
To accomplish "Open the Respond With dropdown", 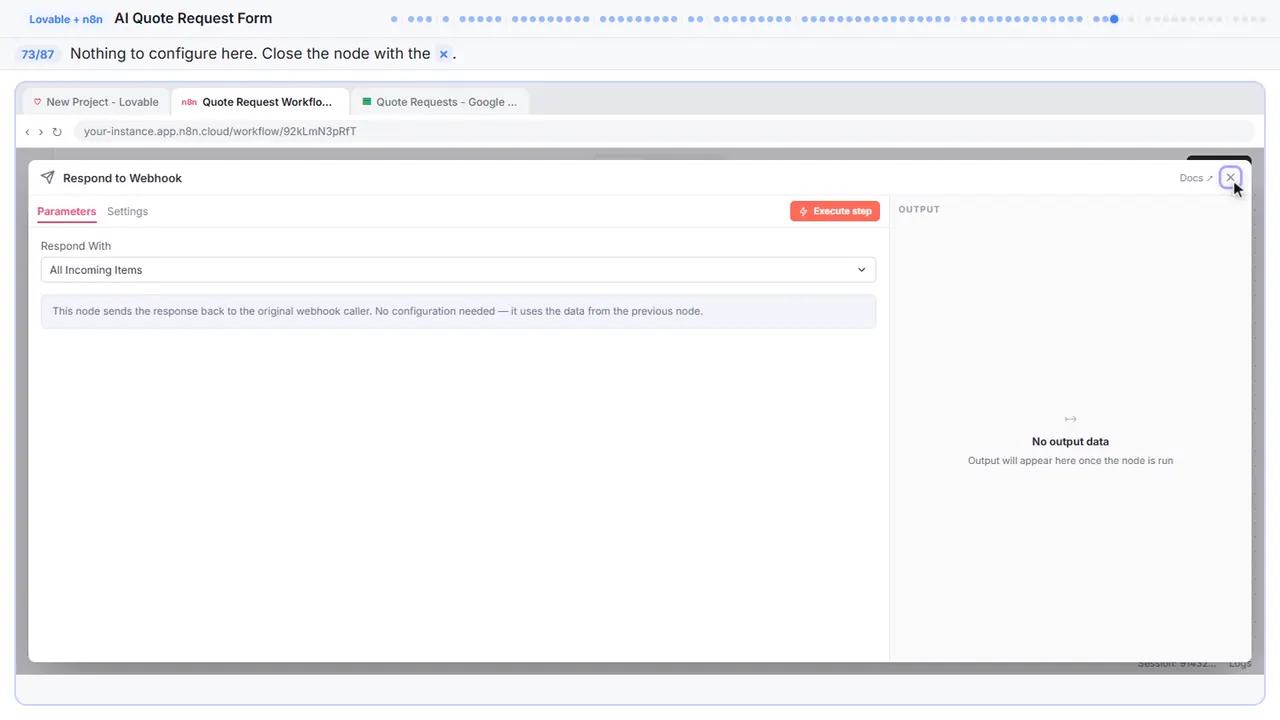I will pos(458,270).
